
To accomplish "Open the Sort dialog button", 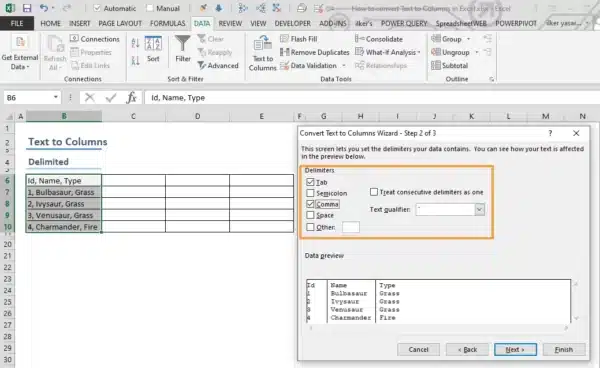I will (x=153, y=49).
